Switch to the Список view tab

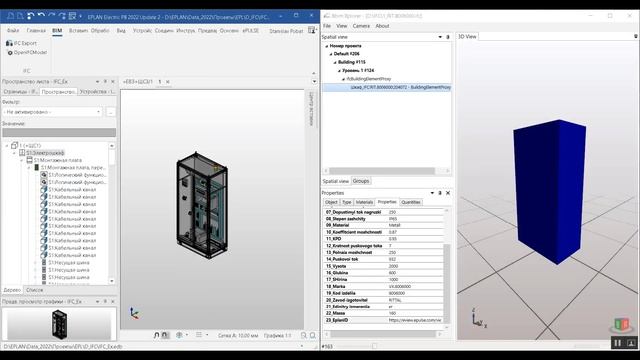click(34, 290)
